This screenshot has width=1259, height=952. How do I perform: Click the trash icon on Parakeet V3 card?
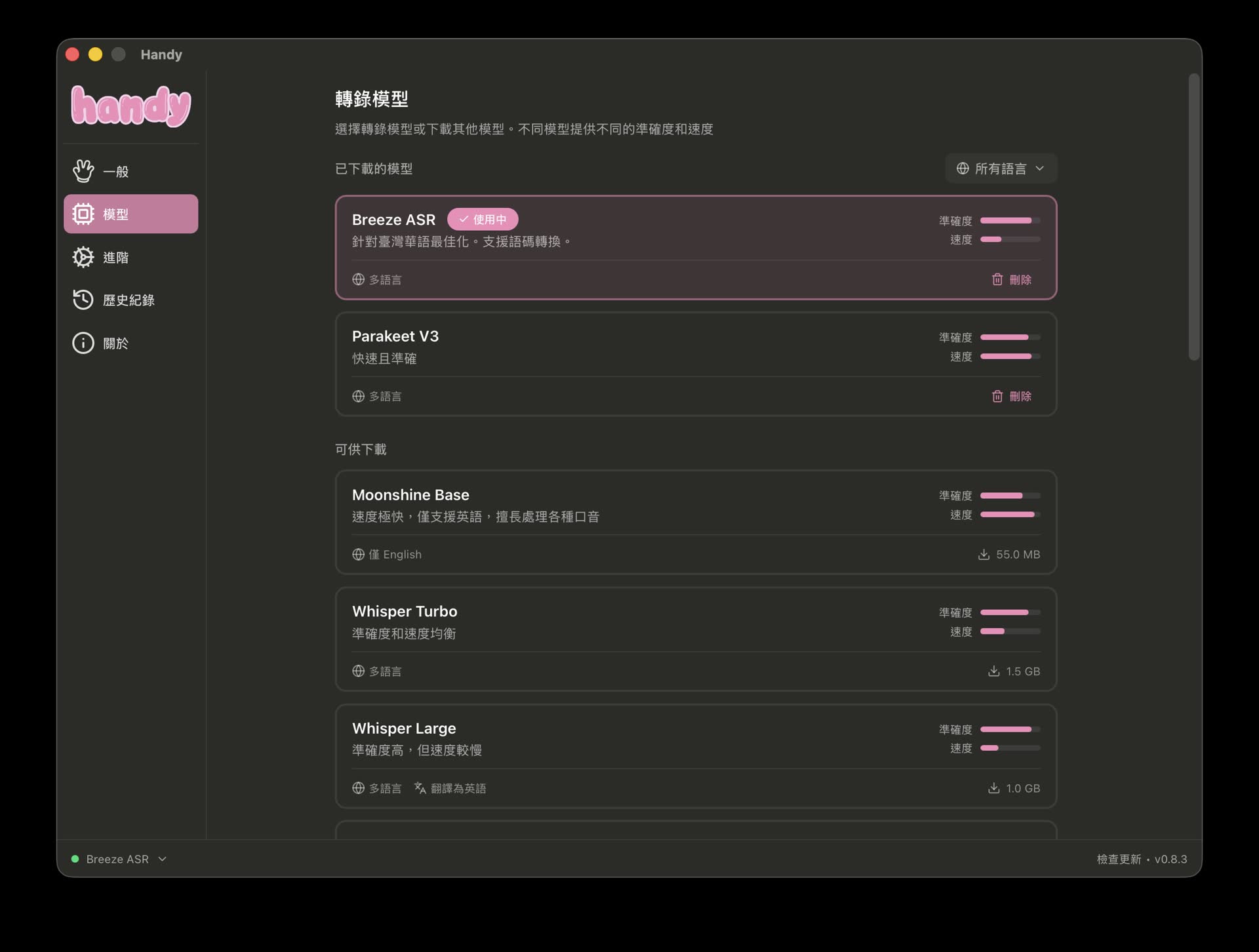(x=997, y=396)
